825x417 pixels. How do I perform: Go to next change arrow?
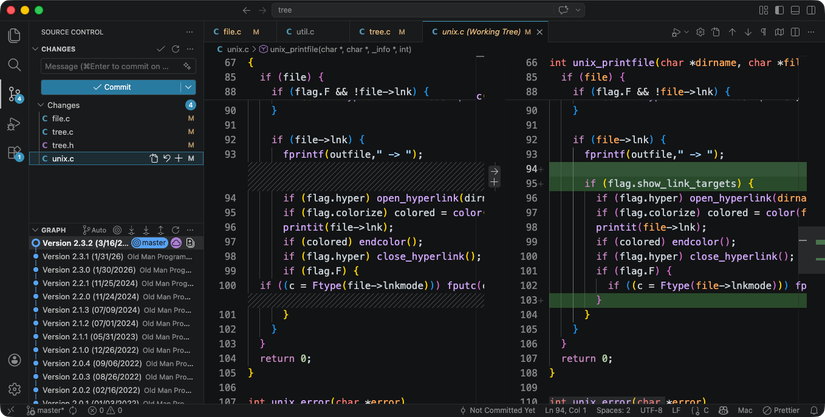pos(748,32)
